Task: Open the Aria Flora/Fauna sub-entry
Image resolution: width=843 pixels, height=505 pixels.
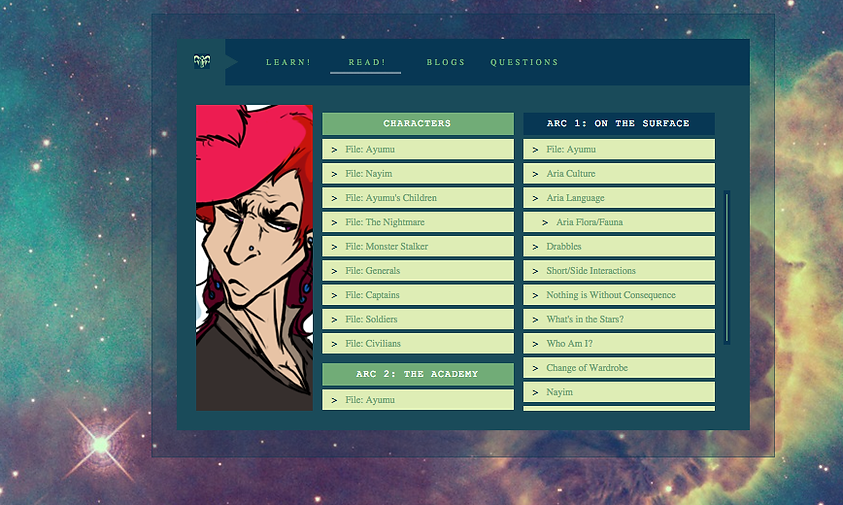Action: pyautogui.click(x=619, y=222)
